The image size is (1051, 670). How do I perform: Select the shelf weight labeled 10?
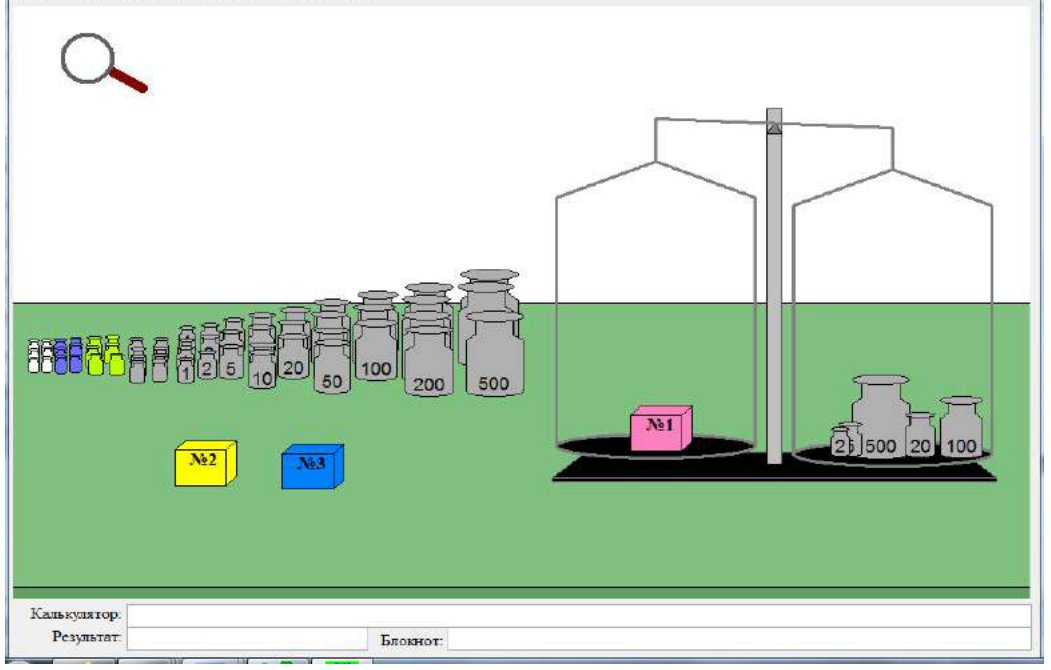[262, 371]
